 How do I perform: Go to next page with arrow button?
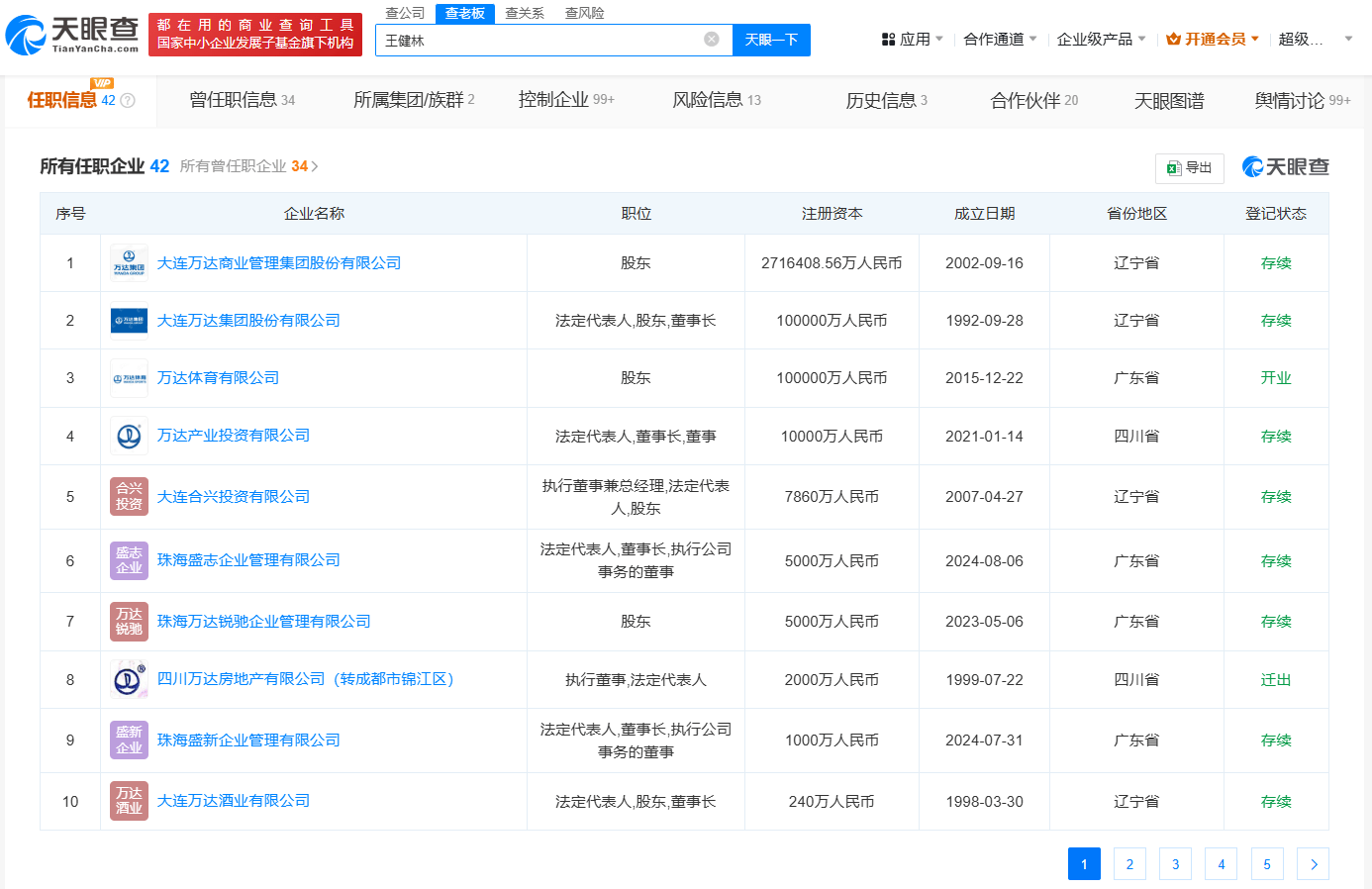point(1313,864)
